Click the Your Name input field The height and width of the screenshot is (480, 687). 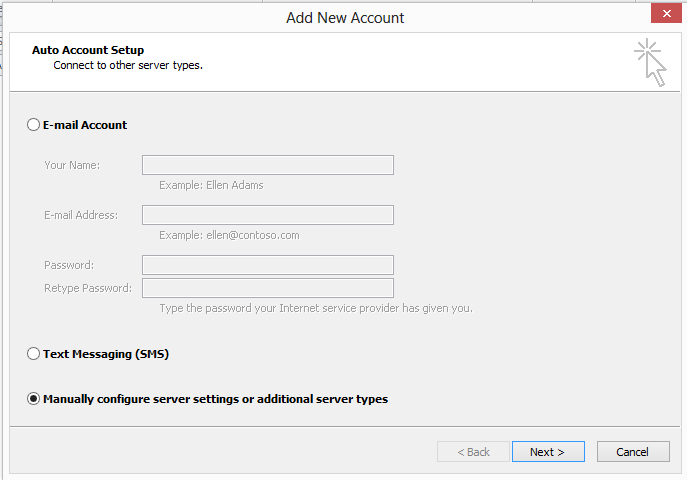268,165
